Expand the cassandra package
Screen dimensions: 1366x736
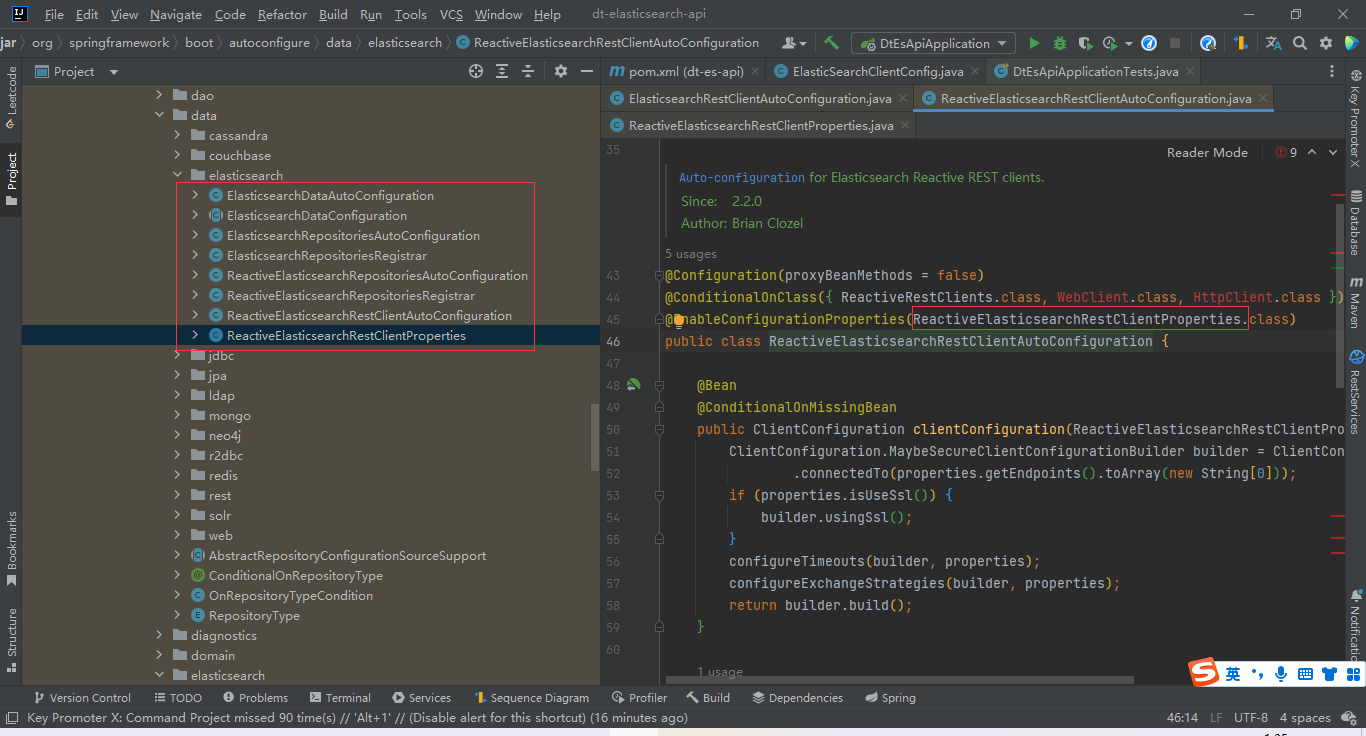pos(177,135)
